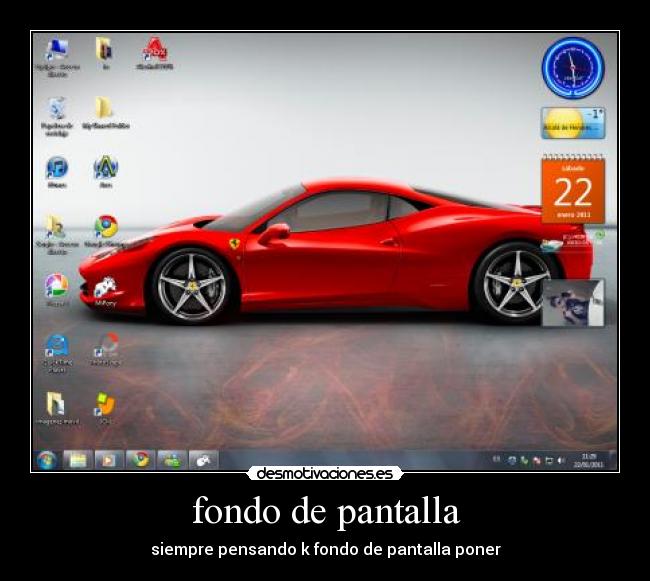Click the neon blue clock gadget
Image resolution: width=650 pixels, height=581 pixels.
coord(573,68)
